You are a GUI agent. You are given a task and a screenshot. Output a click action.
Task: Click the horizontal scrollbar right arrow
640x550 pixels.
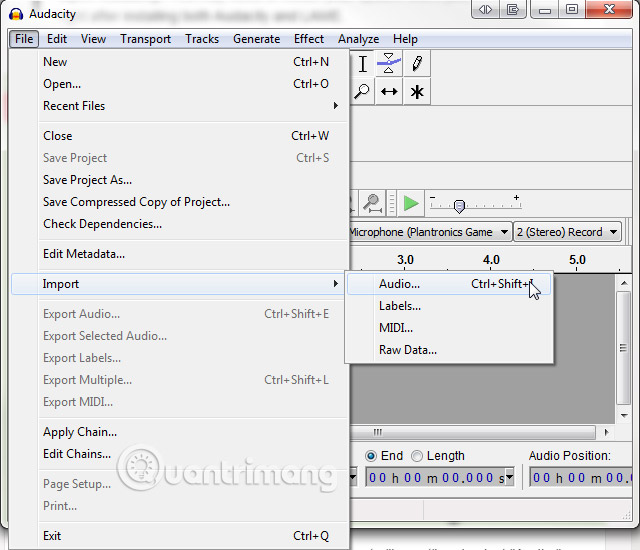[607, 432]
